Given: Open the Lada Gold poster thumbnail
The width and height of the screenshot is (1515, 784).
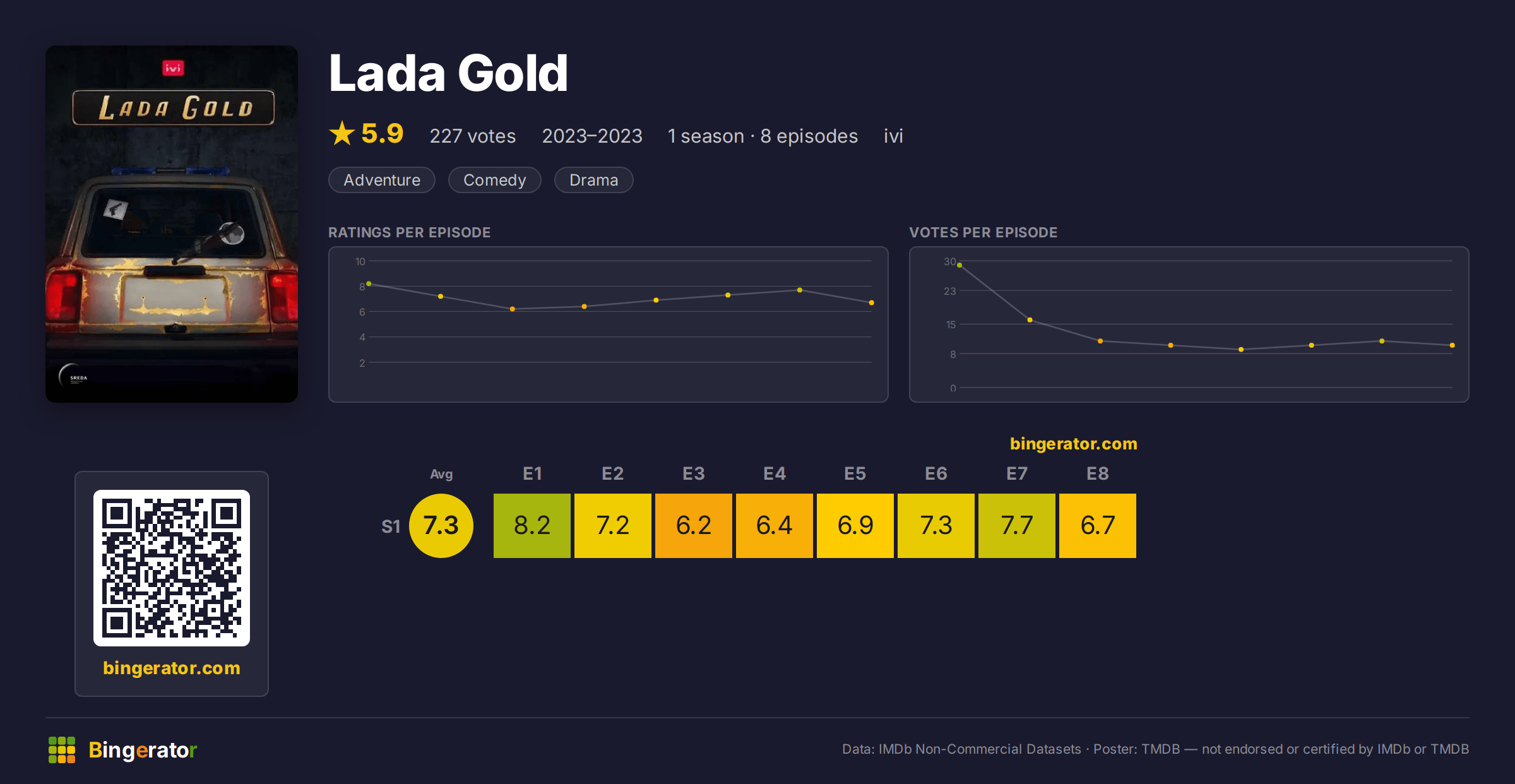Looking at the screenshot, I should pos(172,224).
